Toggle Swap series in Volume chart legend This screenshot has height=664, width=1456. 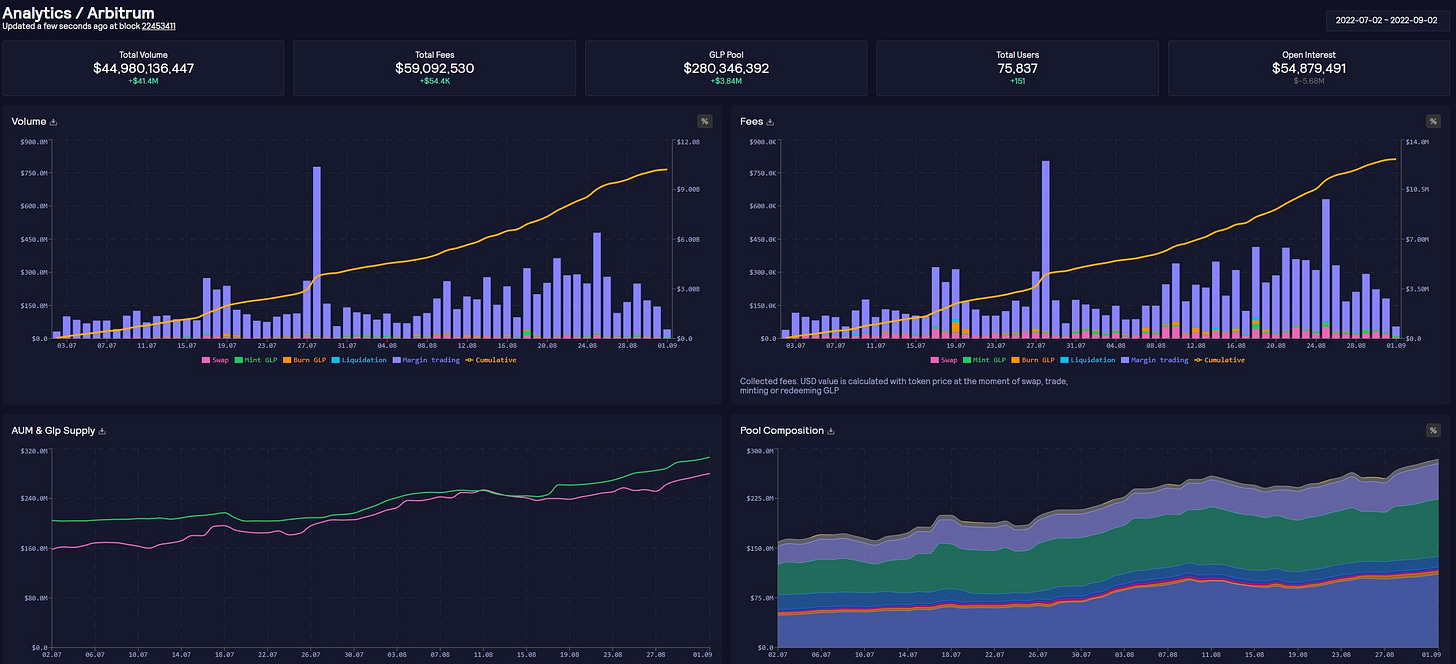pyautogui.click(x=216, y=360)
